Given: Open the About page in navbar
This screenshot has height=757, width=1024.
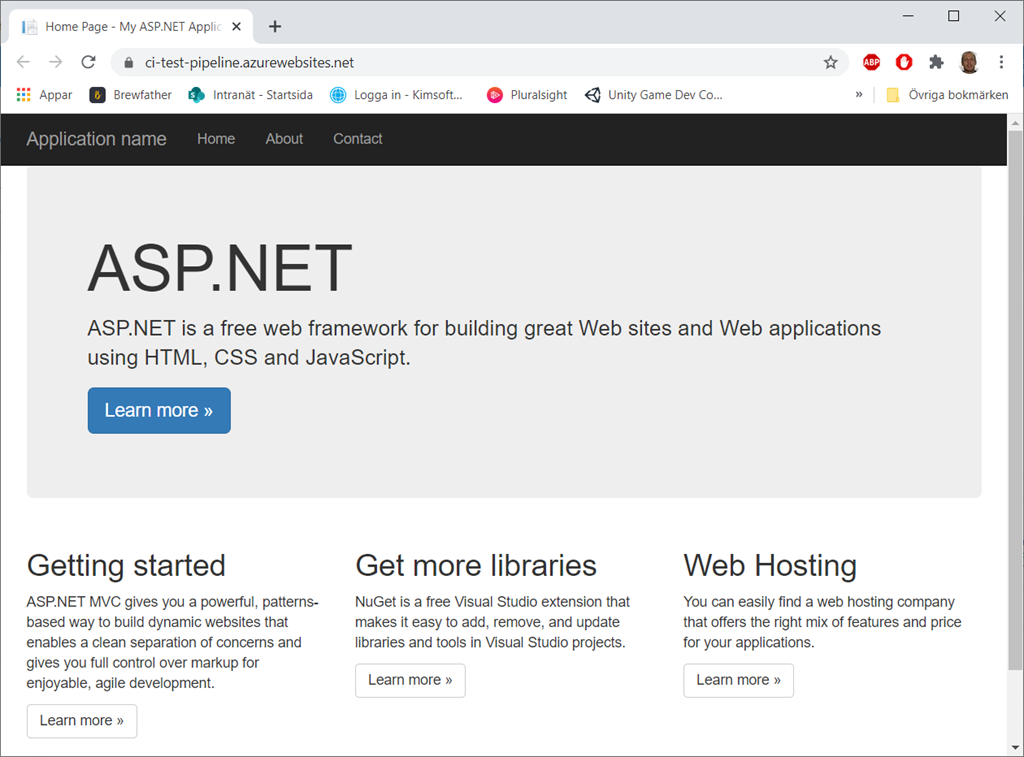Looking at the screenshot, I should (x=284, y=139).
